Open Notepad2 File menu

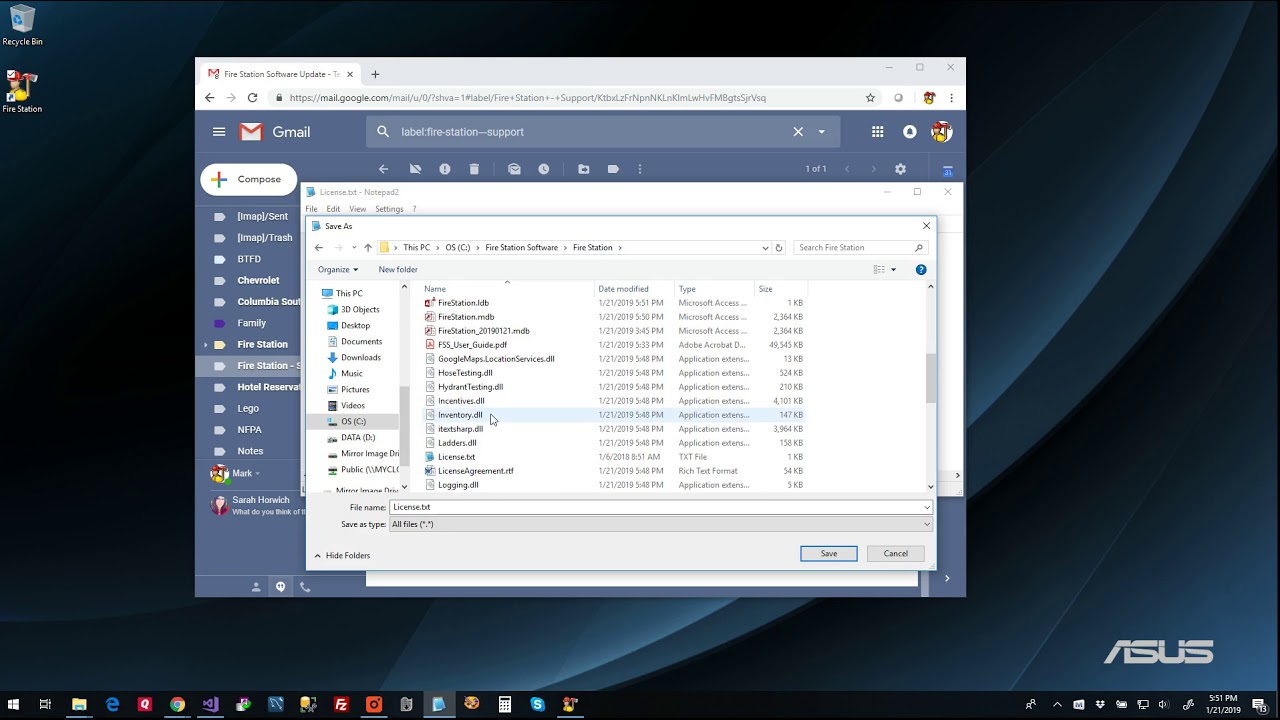point(311,209)
